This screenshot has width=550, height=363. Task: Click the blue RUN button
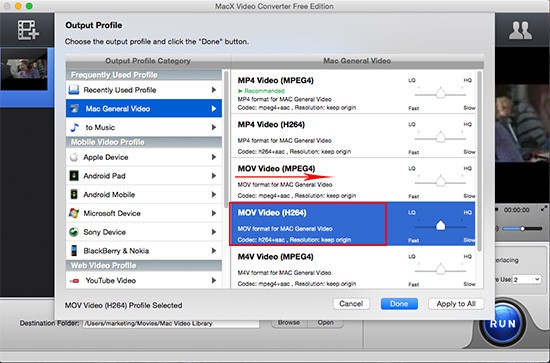point(503,323)
